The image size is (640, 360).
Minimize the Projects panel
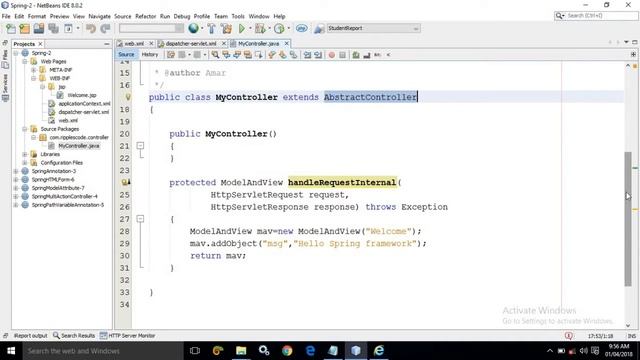coord(107,44)
